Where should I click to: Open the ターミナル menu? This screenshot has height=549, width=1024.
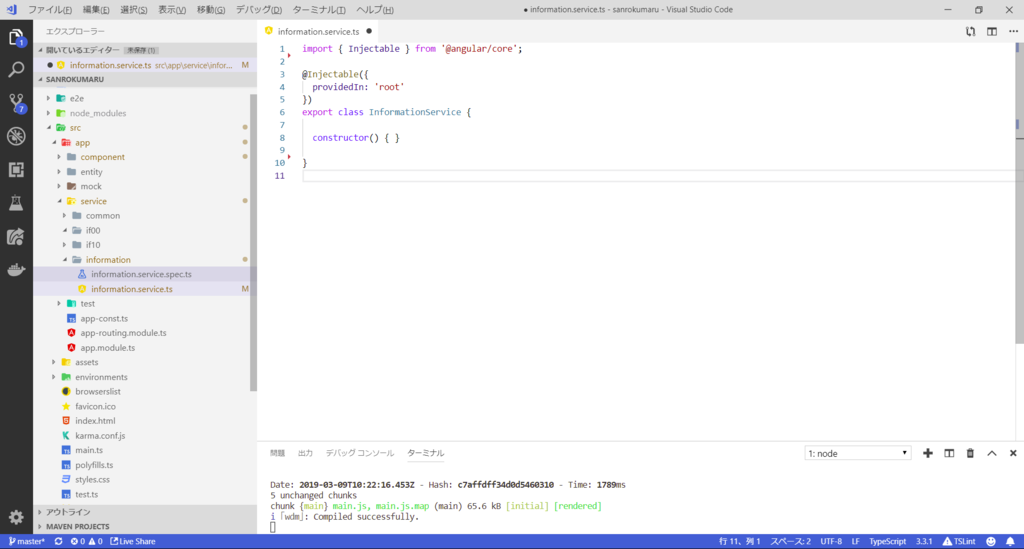point(319,10)
